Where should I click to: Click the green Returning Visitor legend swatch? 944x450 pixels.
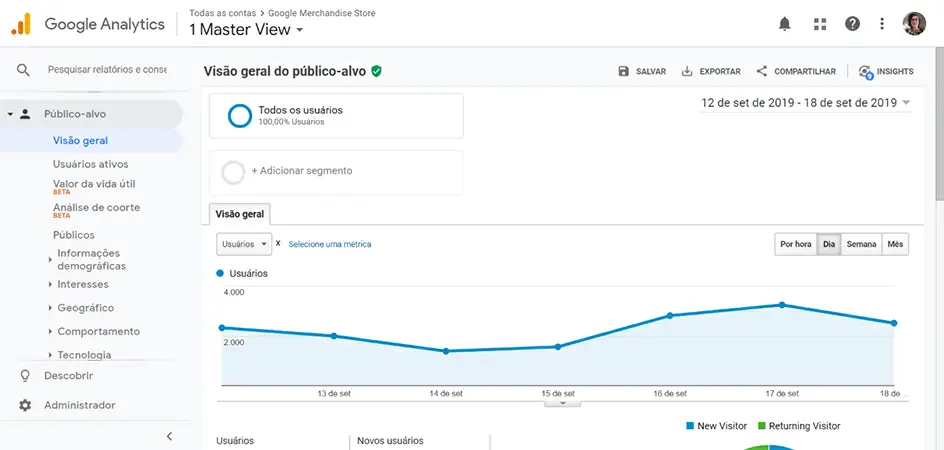click(x=762, y=426)
